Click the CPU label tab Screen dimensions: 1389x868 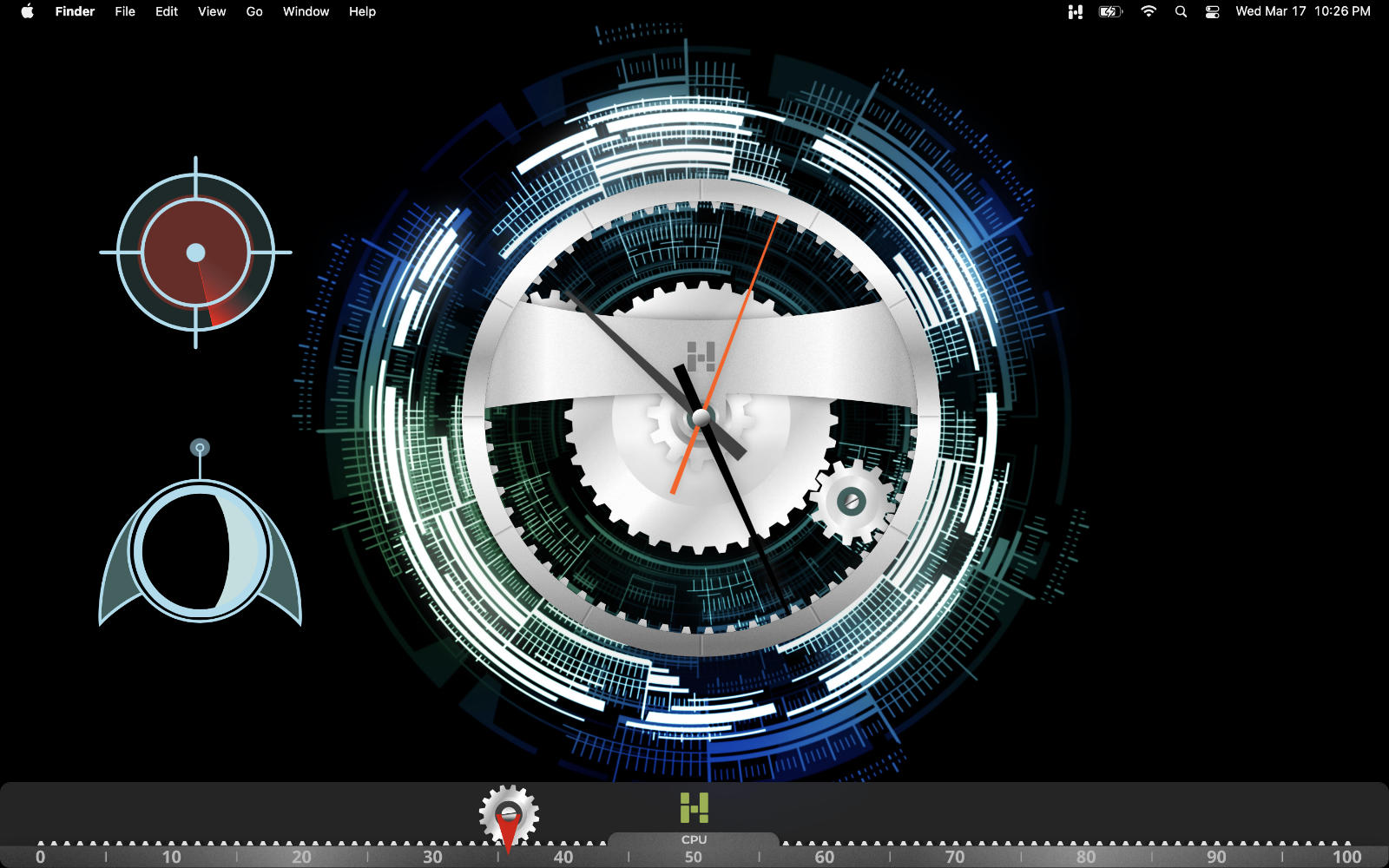click(x=694, y=839)
